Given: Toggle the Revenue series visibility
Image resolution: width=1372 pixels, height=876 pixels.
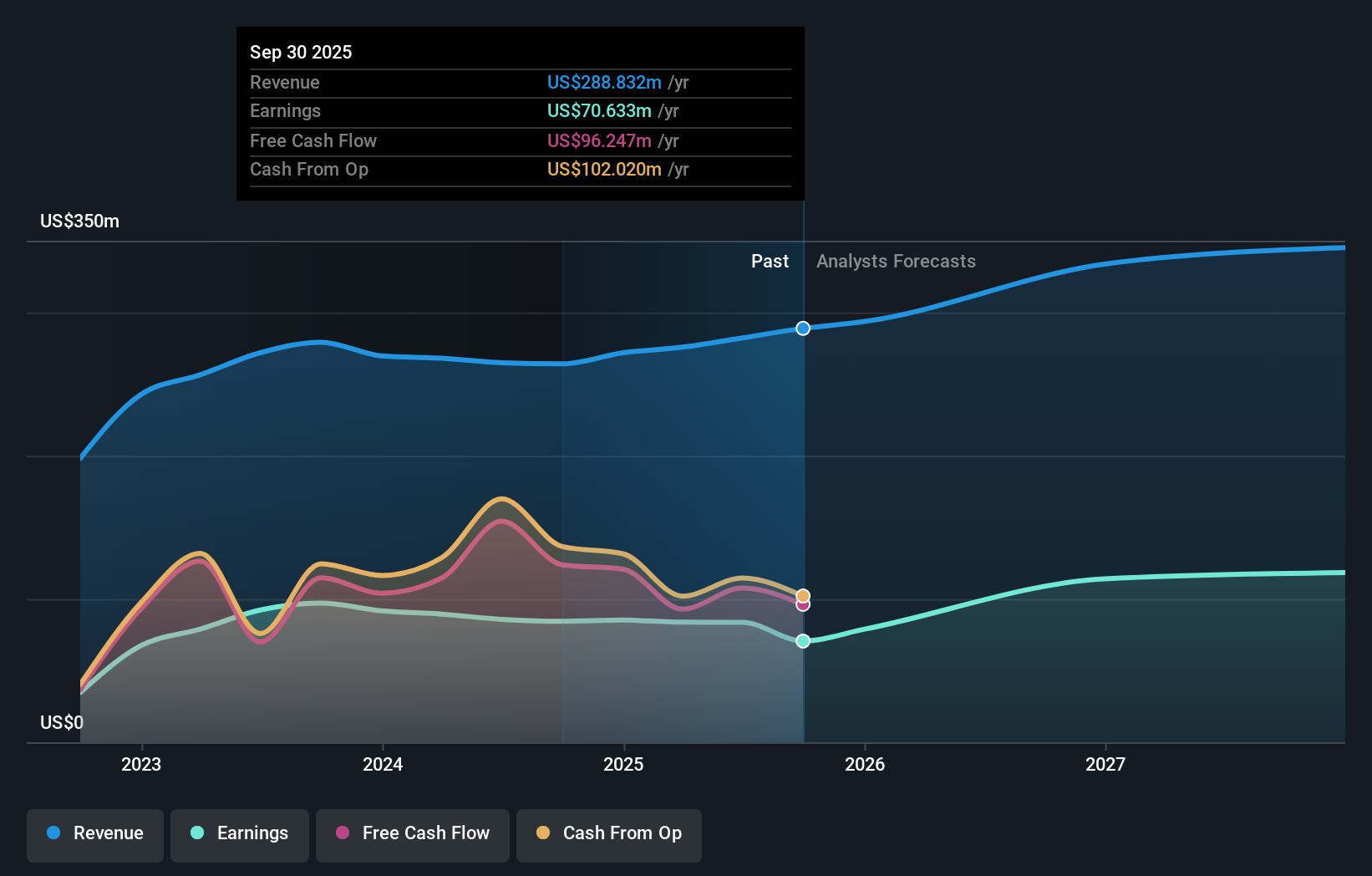Looking at the screenshot, I should [x=94, y=833].
